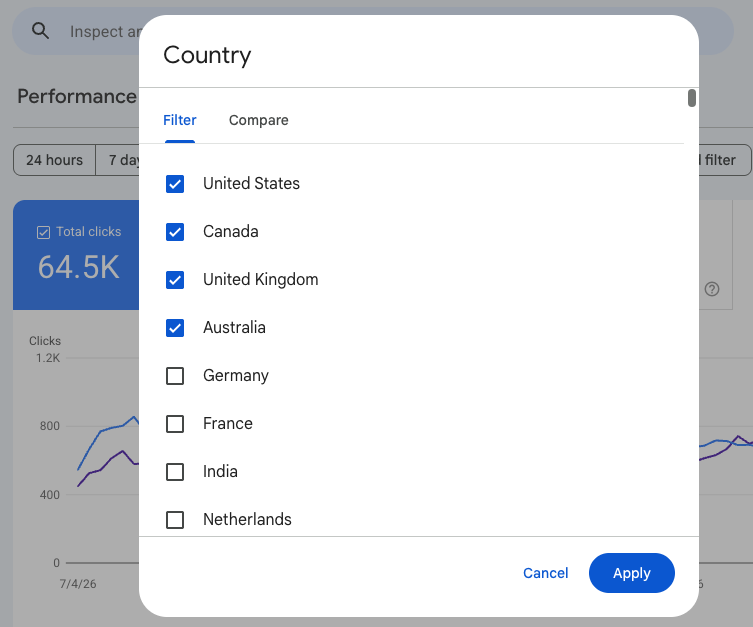Select the Total clicks metric card
Image resolution: width=753 pixels, height=627 pixels.
tap(76, 255)
